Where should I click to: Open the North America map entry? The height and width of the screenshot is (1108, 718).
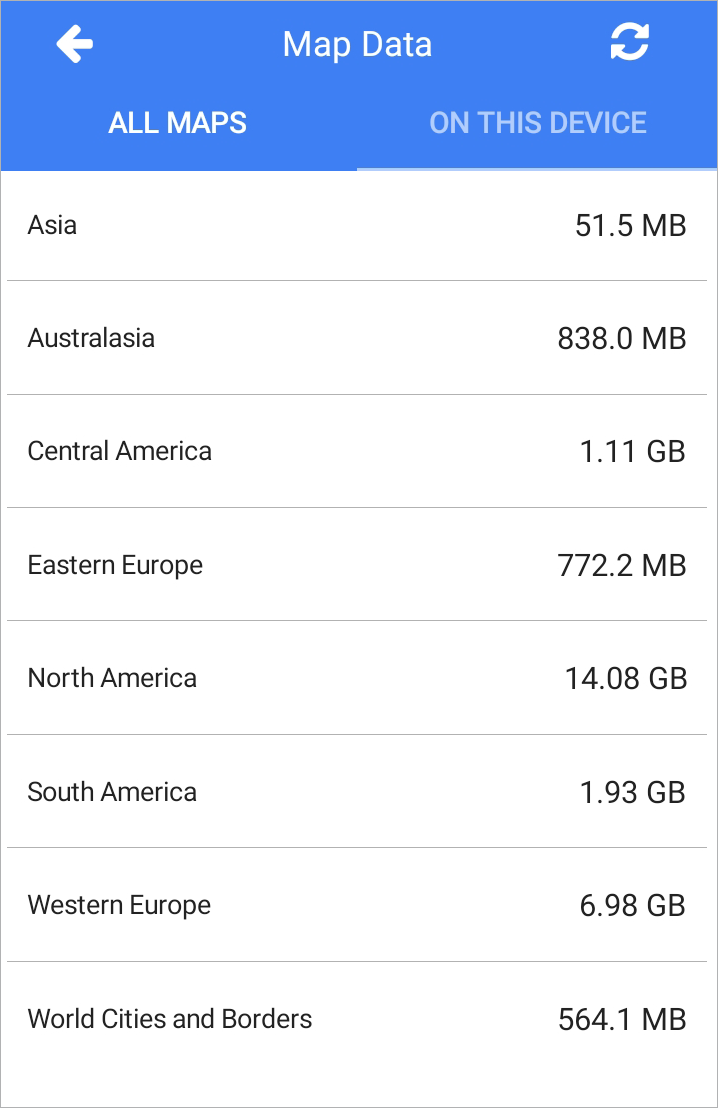click(357, 678)
